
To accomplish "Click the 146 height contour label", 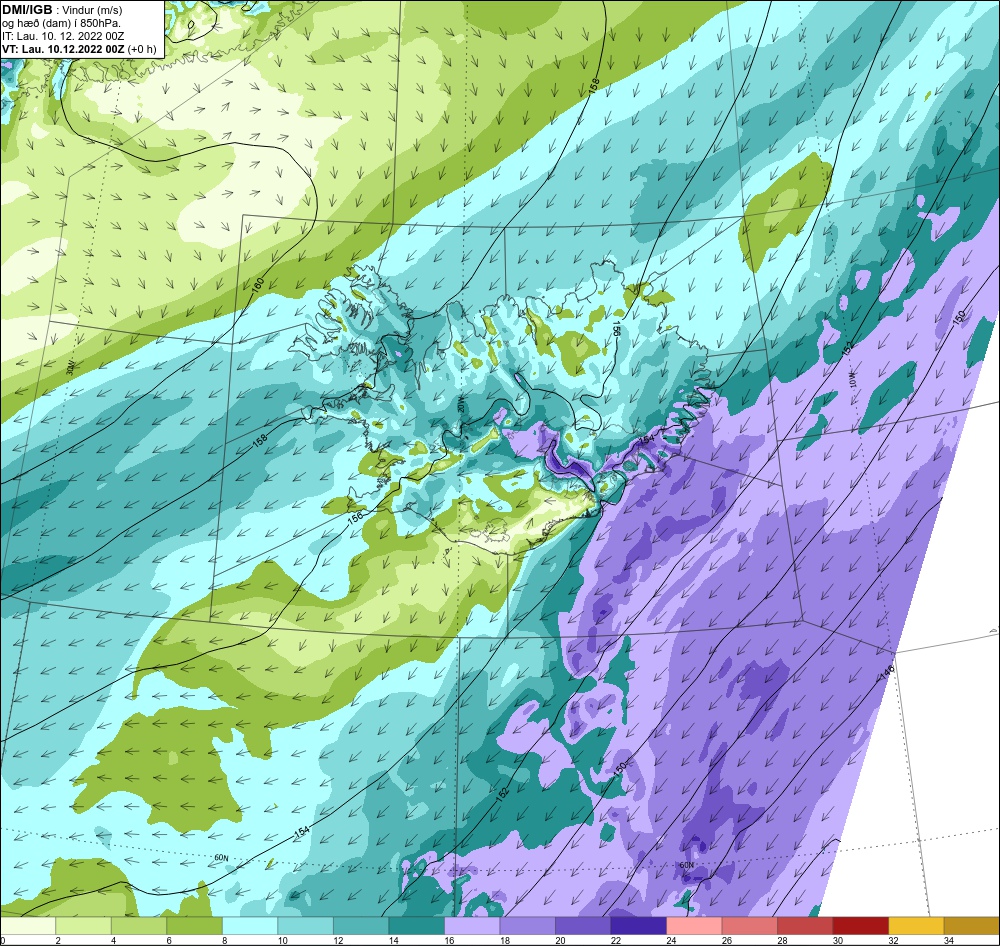I will [888, 670].
